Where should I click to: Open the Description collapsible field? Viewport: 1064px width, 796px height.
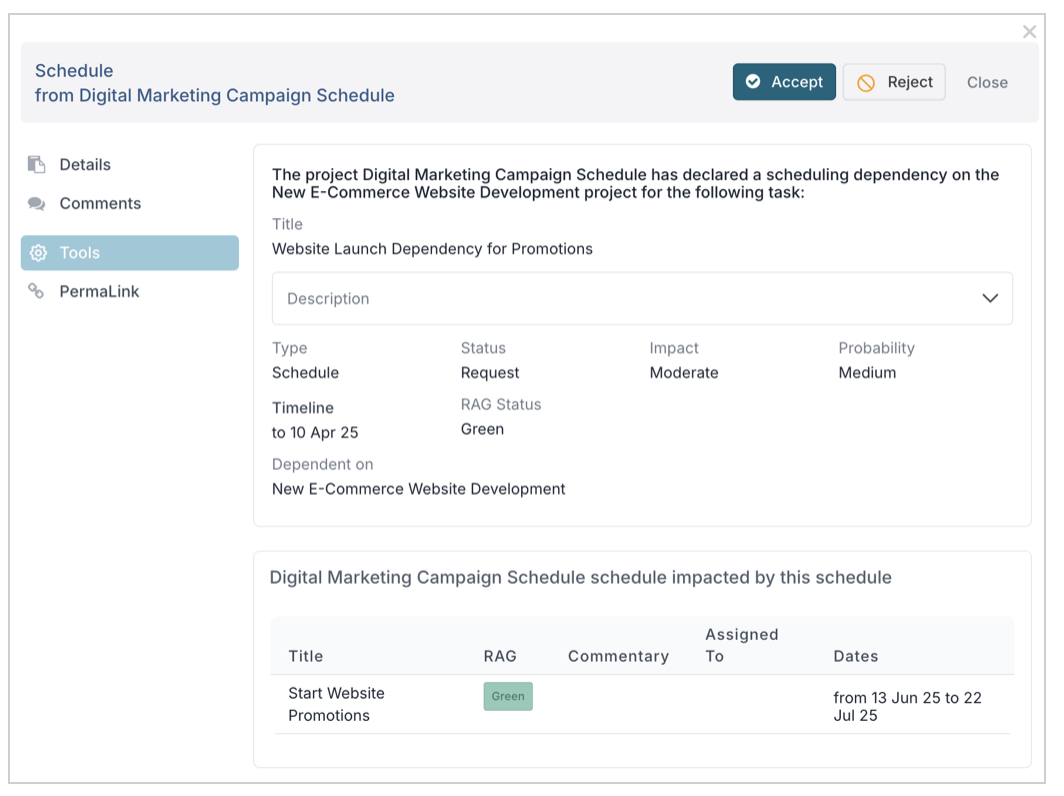coord(642,299)
